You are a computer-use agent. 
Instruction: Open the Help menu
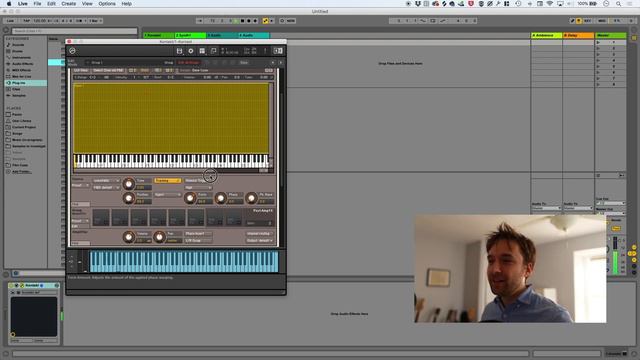tap(127, 4)
